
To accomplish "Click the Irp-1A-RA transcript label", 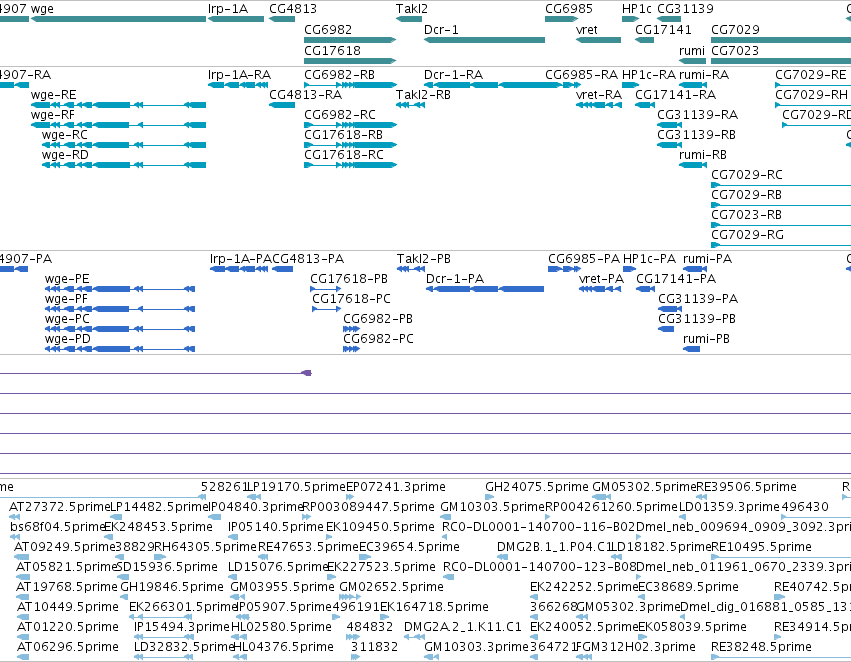I will coord(239,74).
